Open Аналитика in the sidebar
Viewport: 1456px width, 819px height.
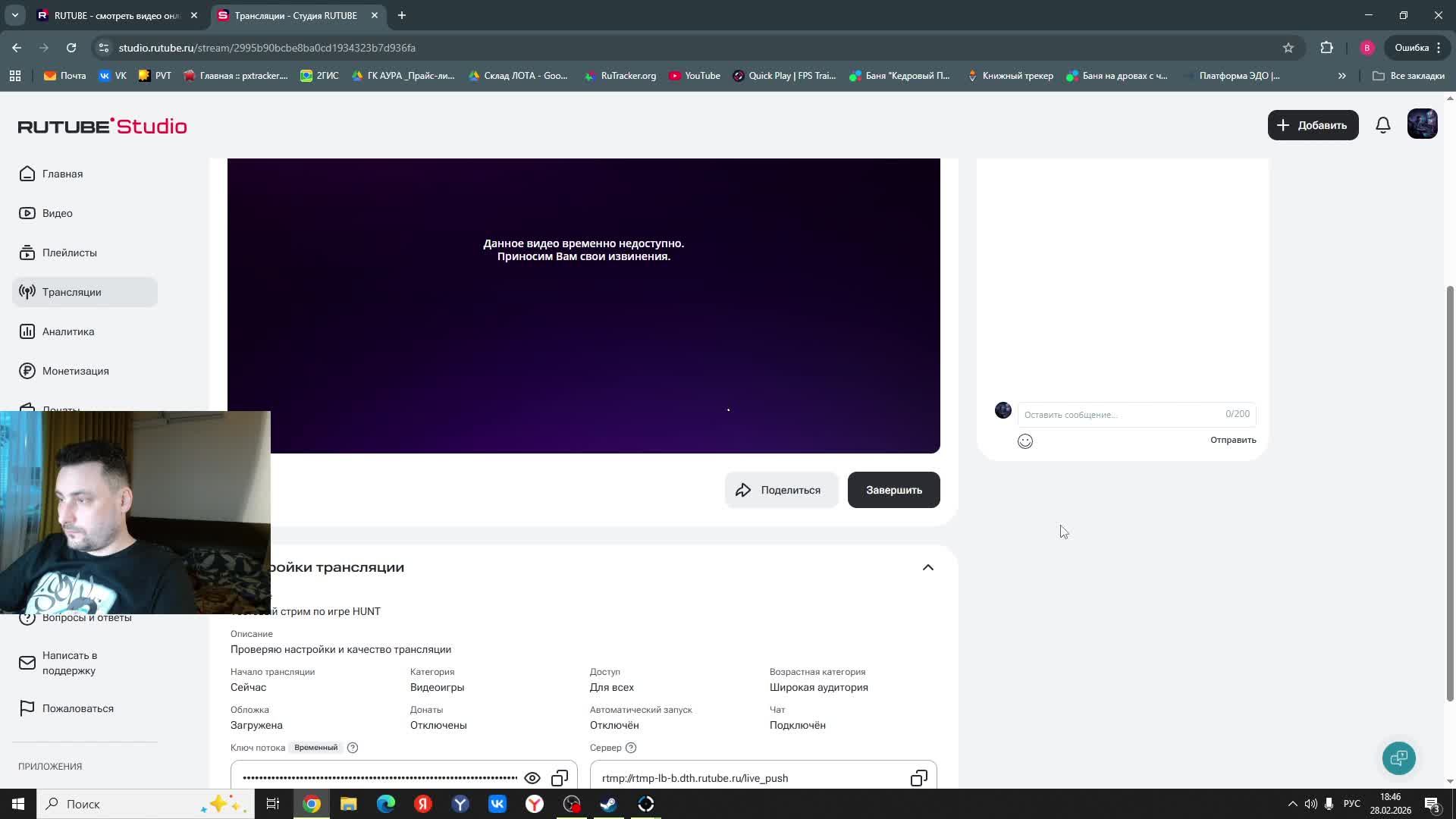tap(68, 331)
